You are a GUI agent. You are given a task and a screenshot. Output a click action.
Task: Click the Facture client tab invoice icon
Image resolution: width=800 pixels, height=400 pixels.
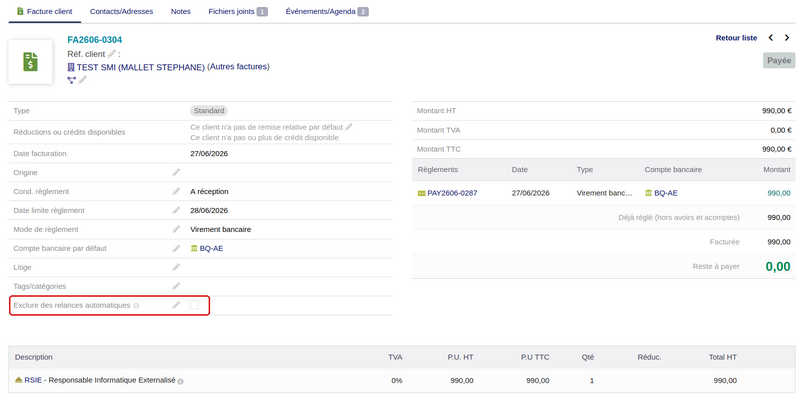[20, 11]
